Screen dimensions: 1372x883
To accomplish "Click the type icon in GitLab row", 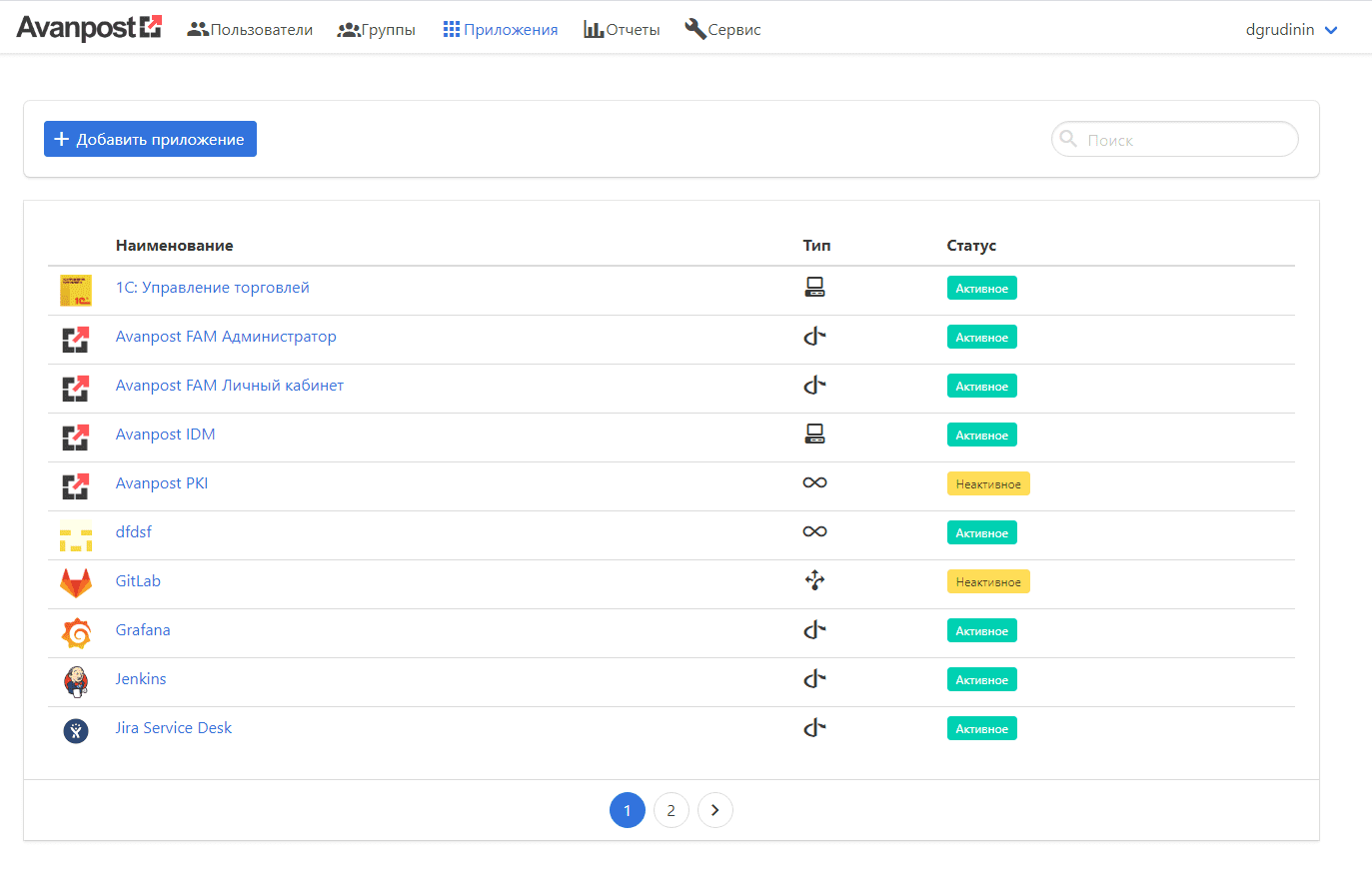I will (814, 580).
